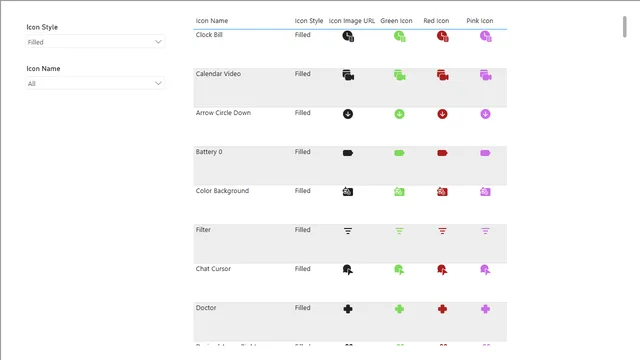Select the green Filter icon
Viewport: 640px width, 360px height.
pos(400,231)
